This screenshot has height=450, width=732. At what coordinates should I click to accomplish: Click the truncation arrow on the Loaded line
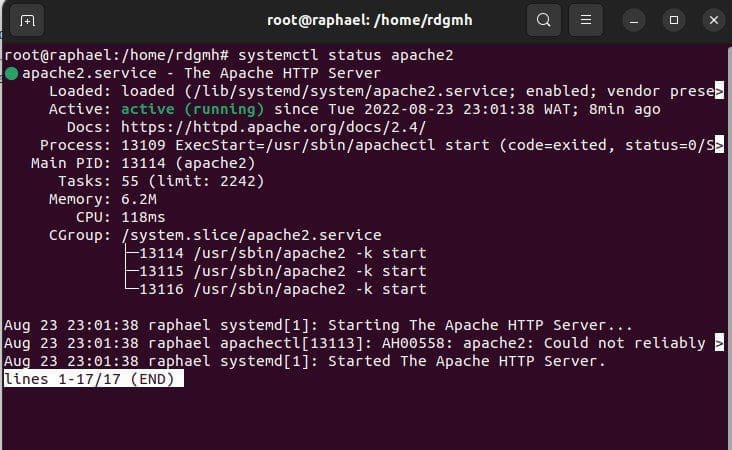[x=719, y=91]
